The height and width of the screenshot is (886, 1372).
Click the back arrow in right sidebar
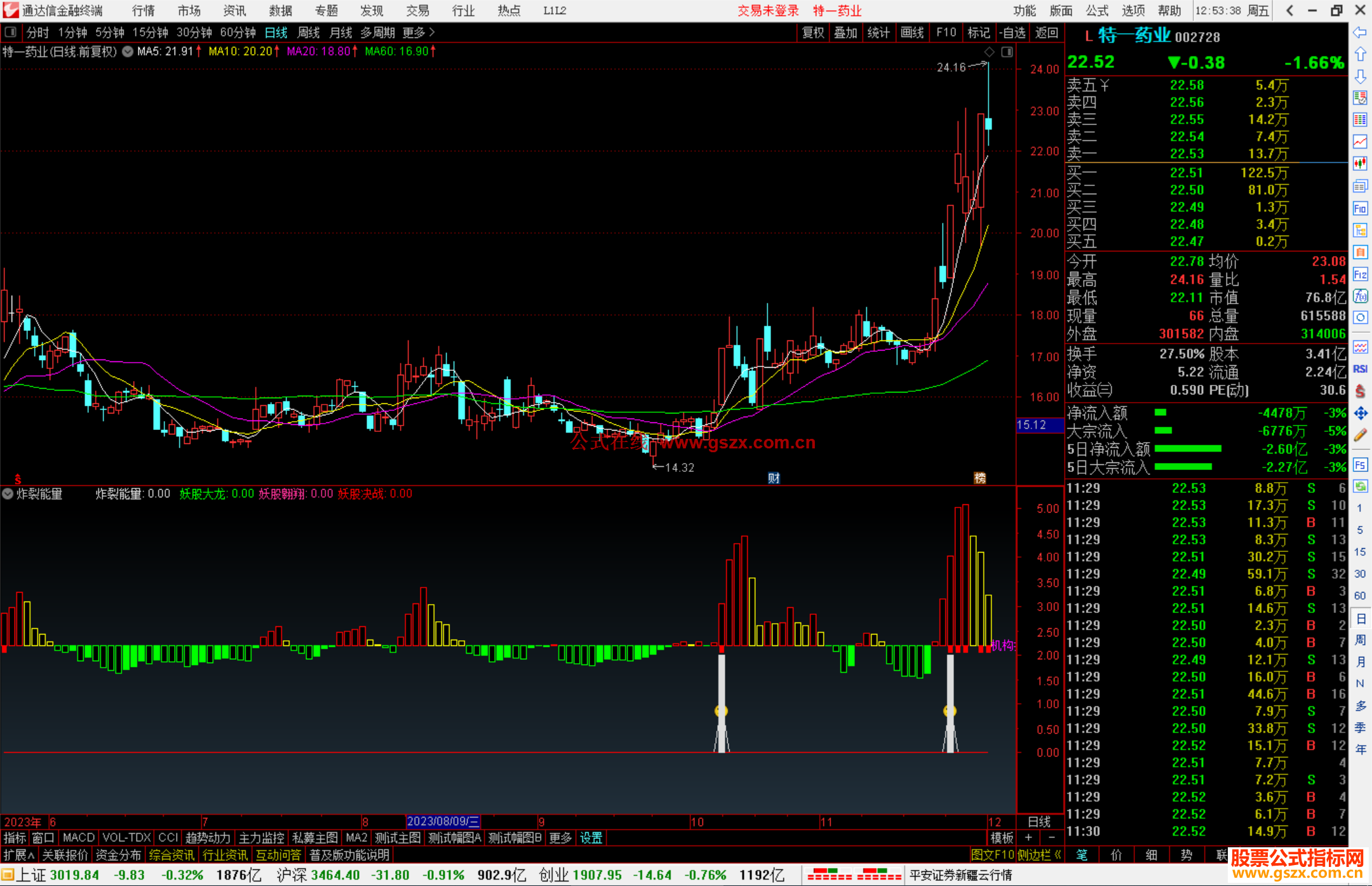1360,32
